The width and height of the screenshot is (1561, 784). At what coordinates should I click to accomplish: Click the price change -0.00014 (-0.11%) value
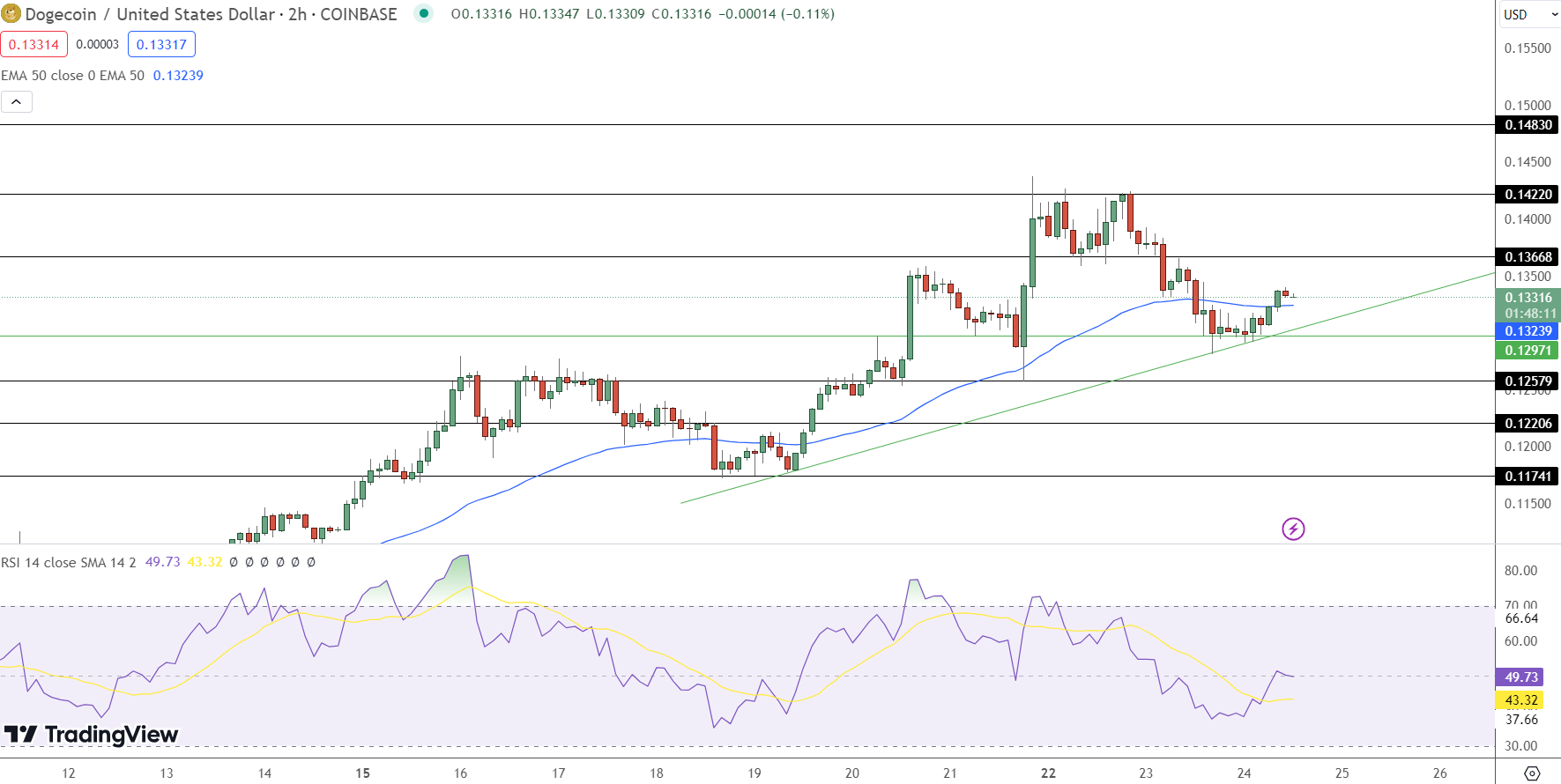(x=777, y=14)
